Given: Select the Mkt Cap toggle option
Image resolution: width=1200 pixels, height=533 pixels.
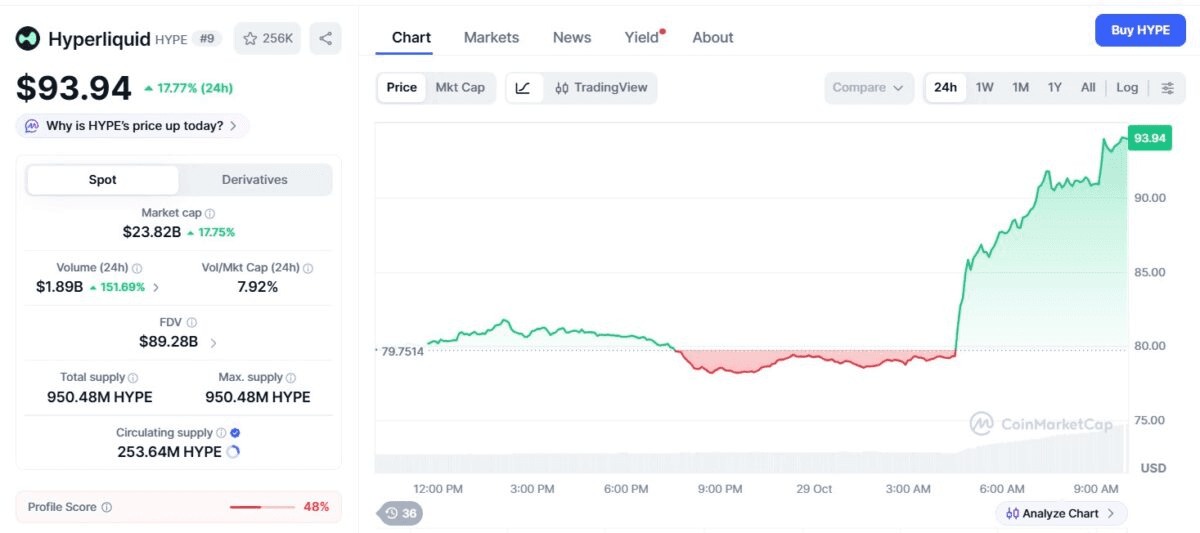Looking at the screenshot, I should pos(460,88).
